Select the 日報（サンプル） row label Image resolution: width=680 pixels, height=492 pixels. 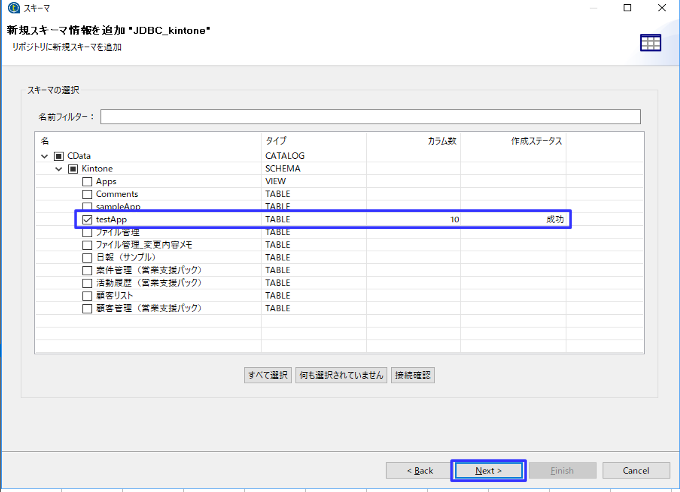tap(126, 258)
